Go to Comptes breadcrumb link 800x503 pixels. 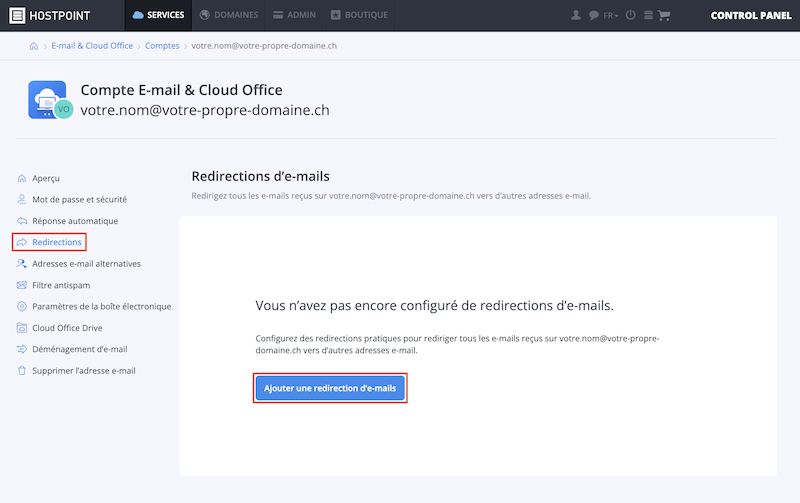pos(162,46)
